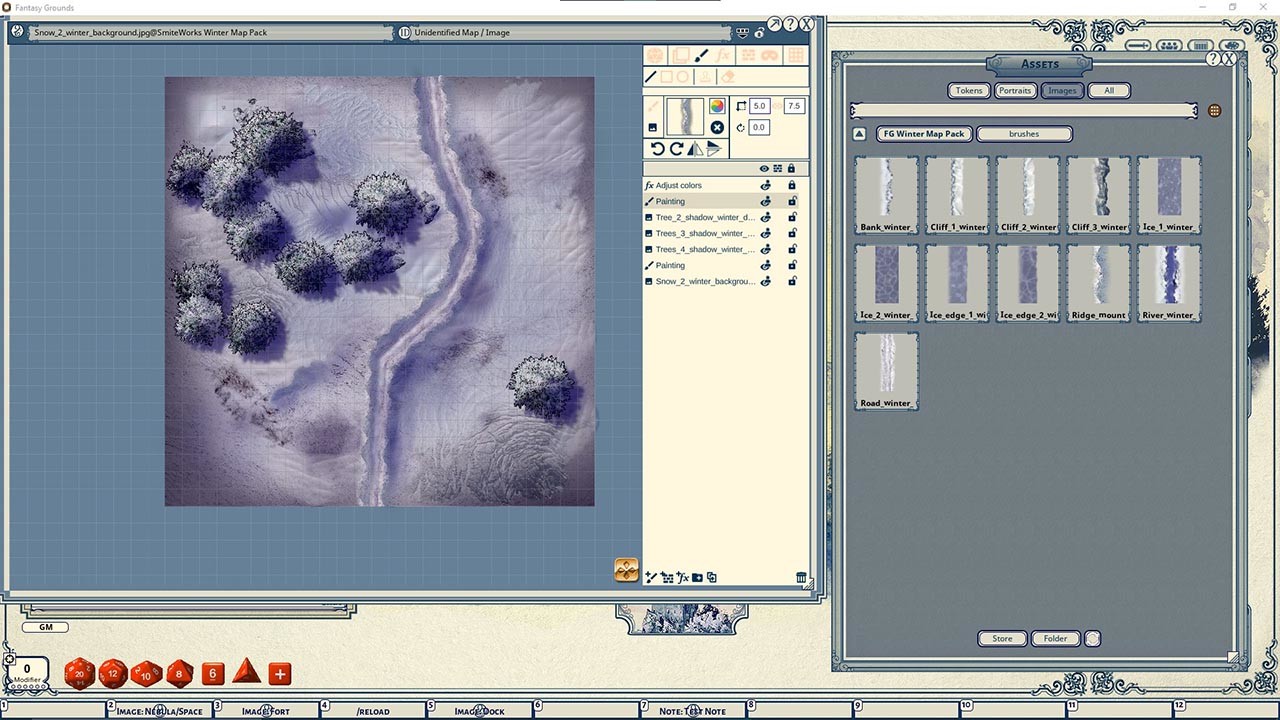Lock the Painting layer

click(791, 201)
